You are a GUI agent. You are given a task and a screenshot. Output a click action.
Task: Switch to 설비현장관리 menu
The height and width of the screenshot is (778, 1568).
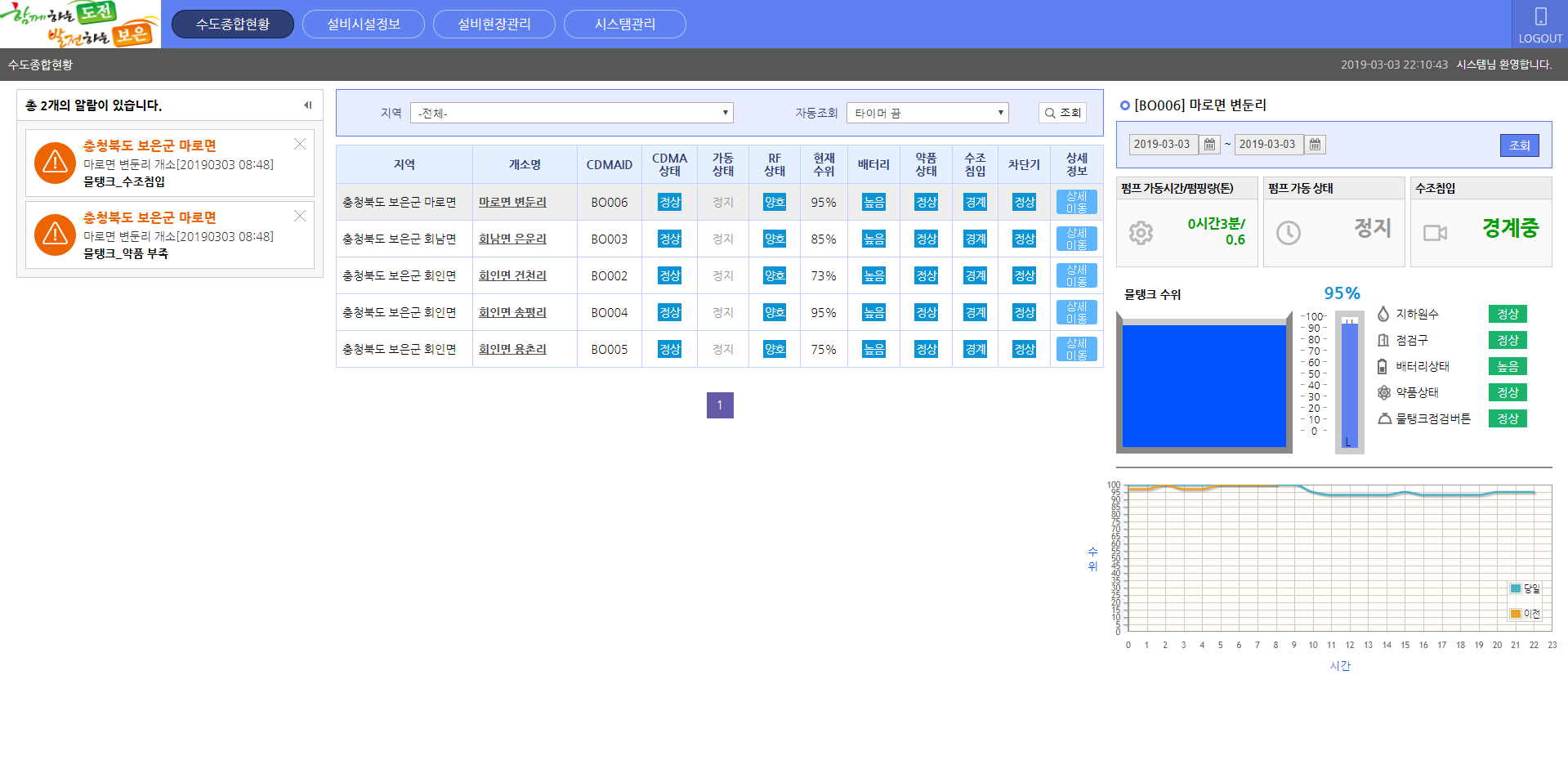tap(494, 25)
